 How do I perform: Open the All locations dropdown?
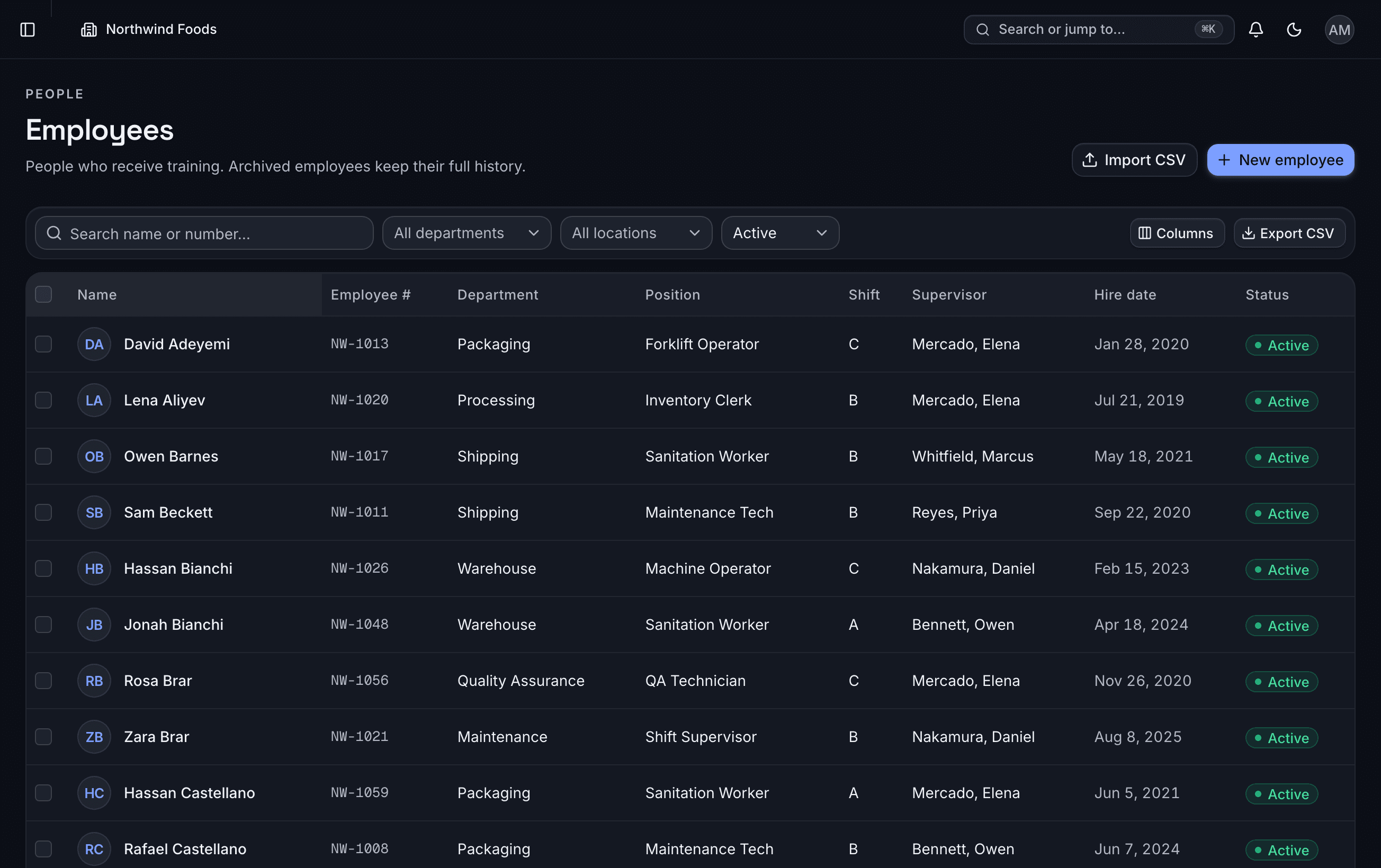click(x=636, y=233)
